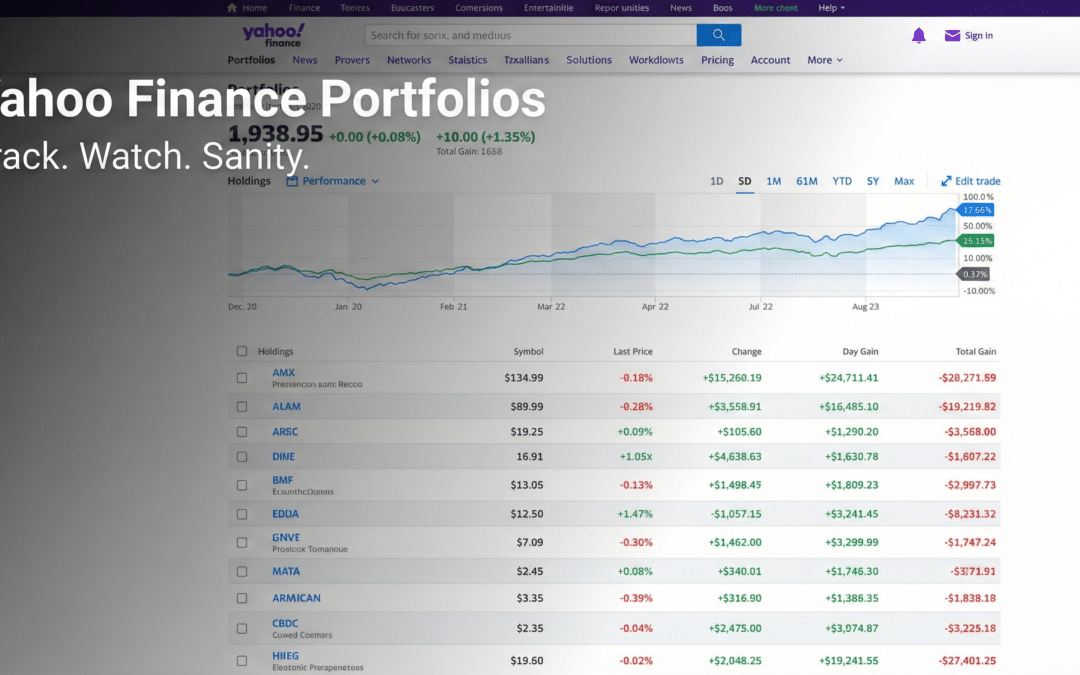This screenshot has width=1080, height=675.
Task: Click the Last Price column header
Action: pyautogui.click(x=632, y=351)
